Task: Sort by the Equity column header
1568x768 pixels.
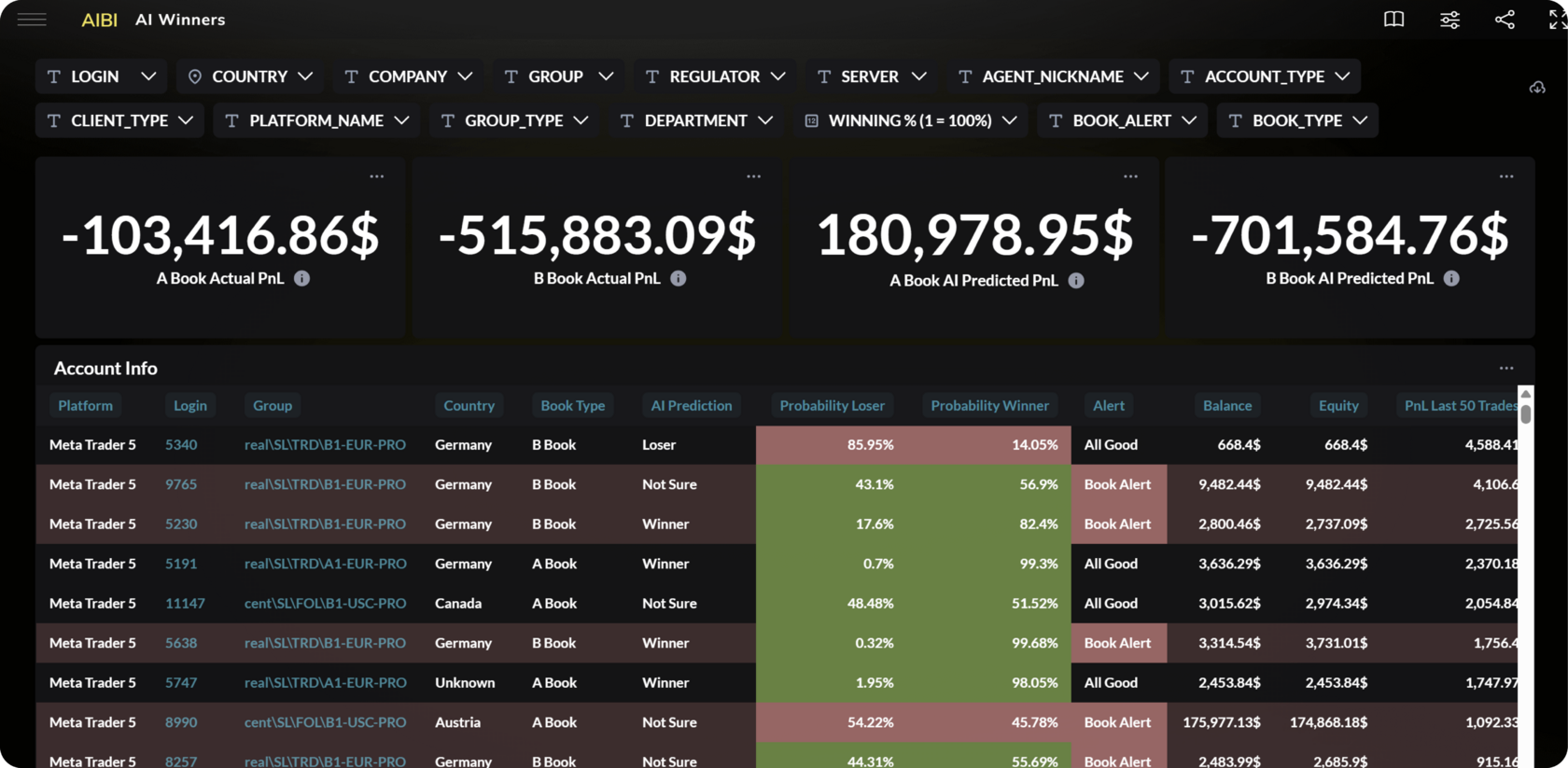Action: click(x=1338, y=406)
